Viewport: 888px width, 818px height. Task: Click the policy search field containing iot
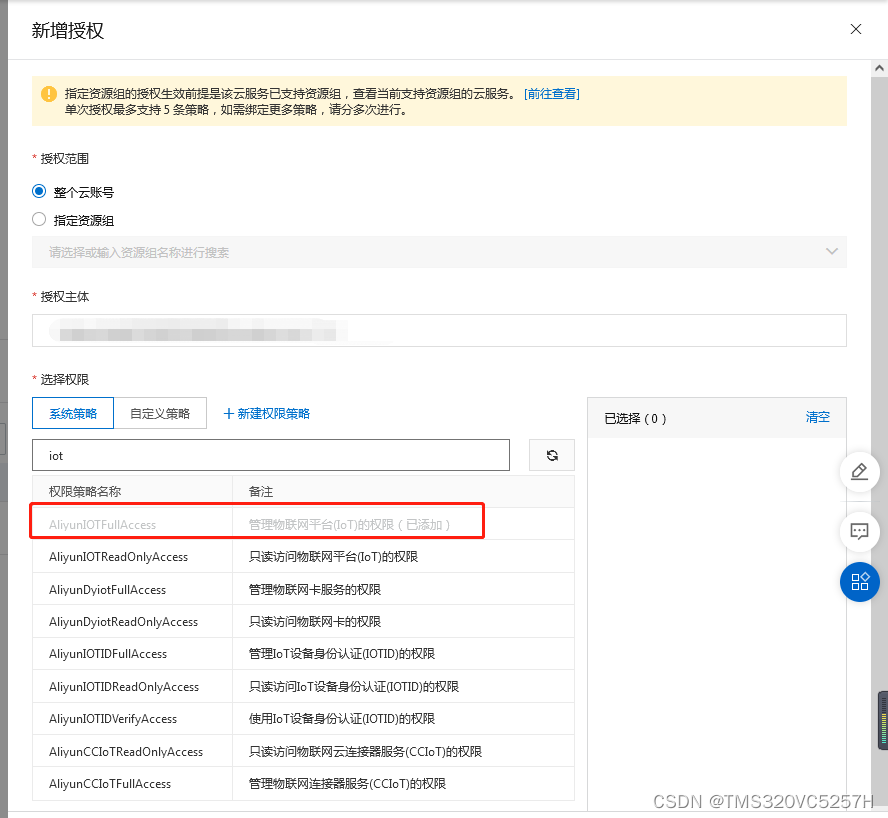(271, 455)
